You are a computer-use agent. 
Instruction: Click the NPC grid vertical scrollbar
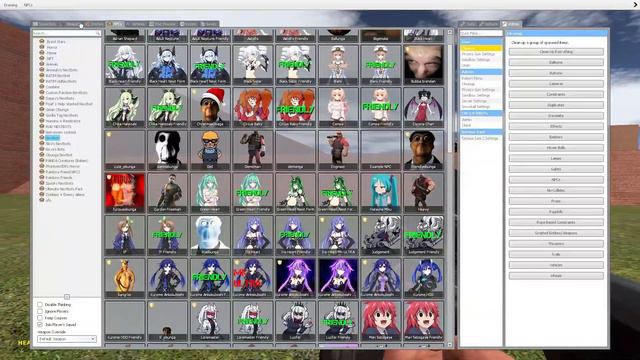click(450, 98)
